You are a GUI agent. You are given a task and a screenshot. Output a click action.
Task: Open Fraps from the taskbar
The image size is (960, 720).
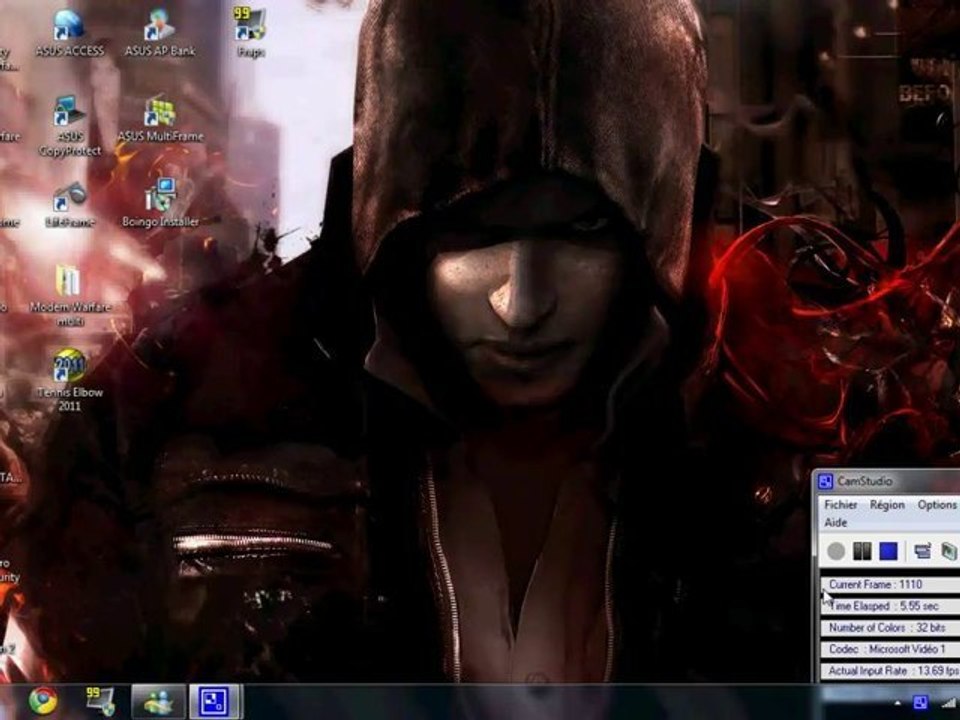100,701
